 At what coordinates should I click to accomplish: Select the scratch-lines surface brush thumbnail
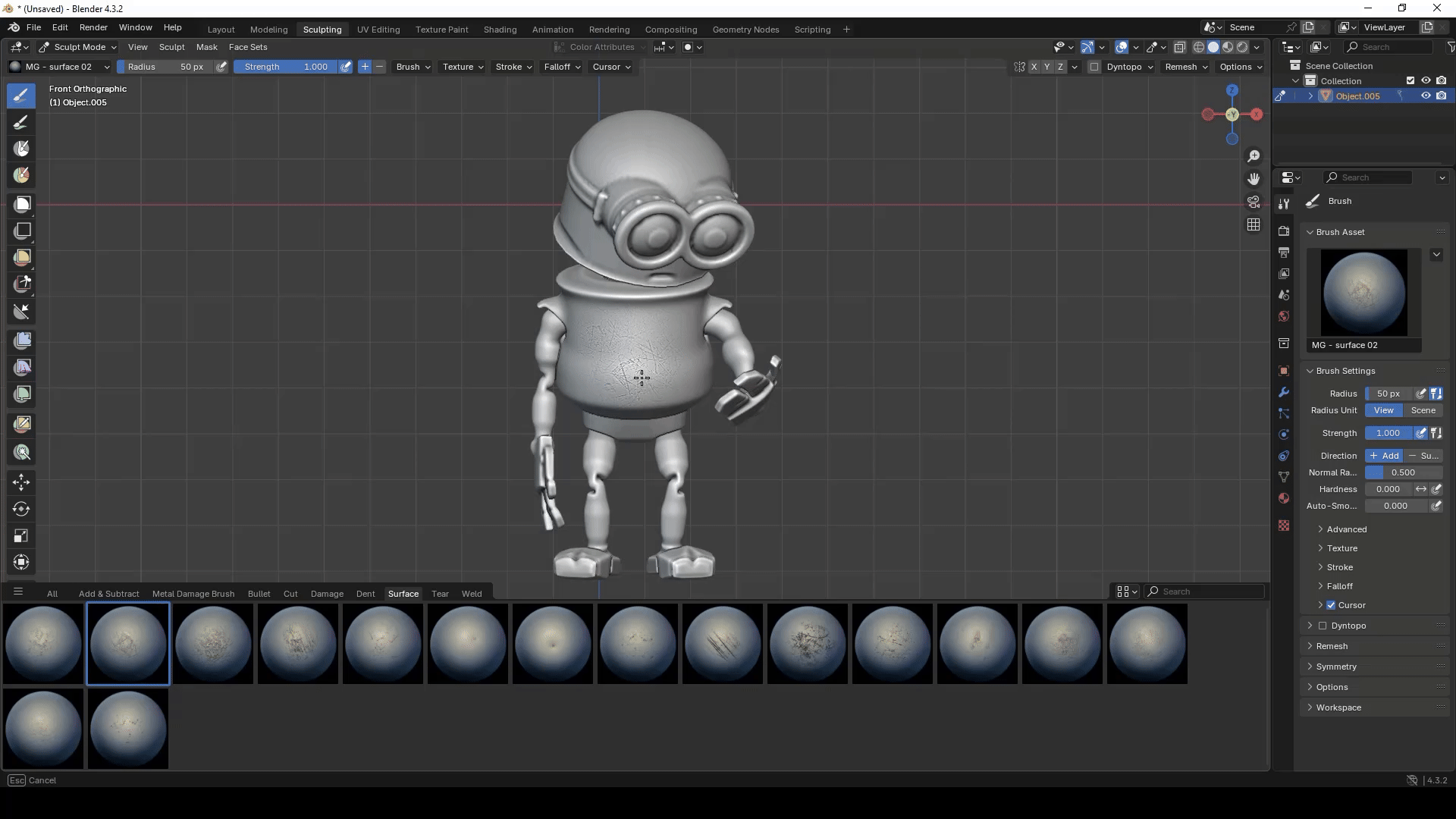[x=723, y=644]
